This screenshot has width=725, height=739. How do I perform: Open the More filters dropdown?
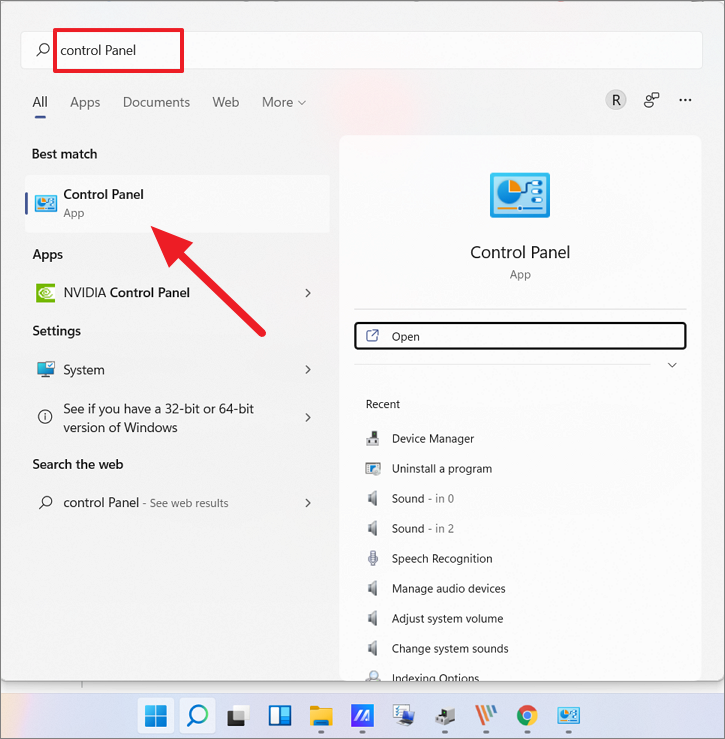pos(284,102)
